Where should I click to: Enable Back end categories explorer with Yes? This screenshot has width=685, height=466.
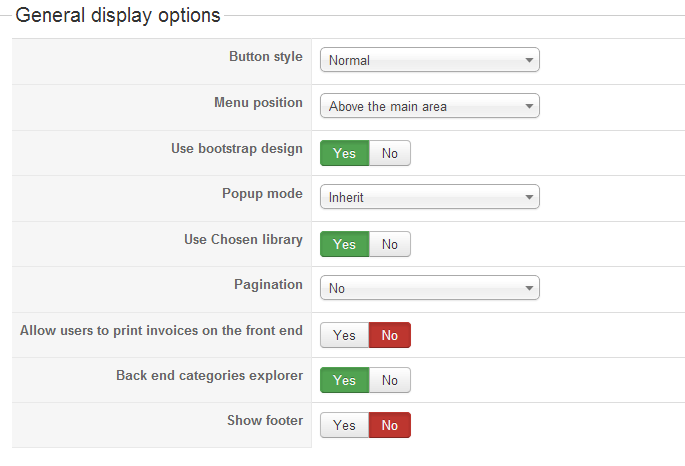click(x=344, y=380)
